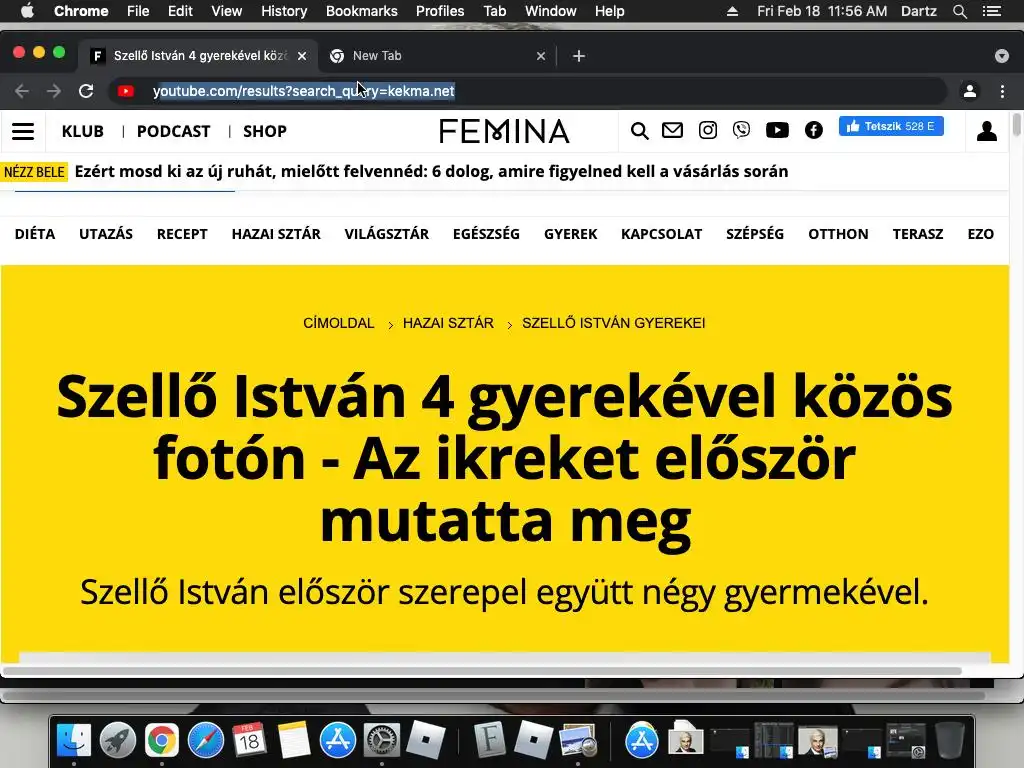This screenshot has width=1024, height=768.
Task: Click the NÉZZ BELE yellow label
Action: [34, 172]
